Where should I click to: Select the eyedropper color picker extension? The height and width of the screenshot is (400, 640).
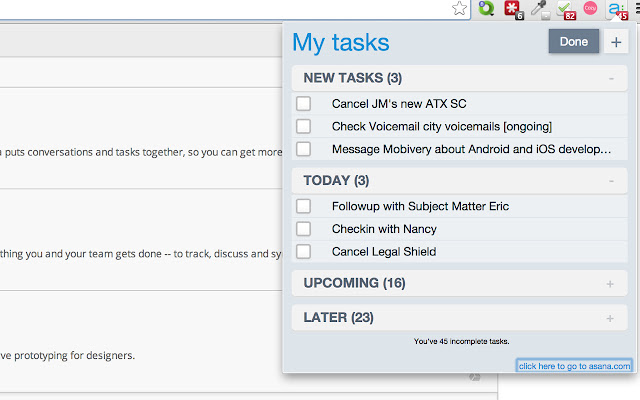[540, 9]
